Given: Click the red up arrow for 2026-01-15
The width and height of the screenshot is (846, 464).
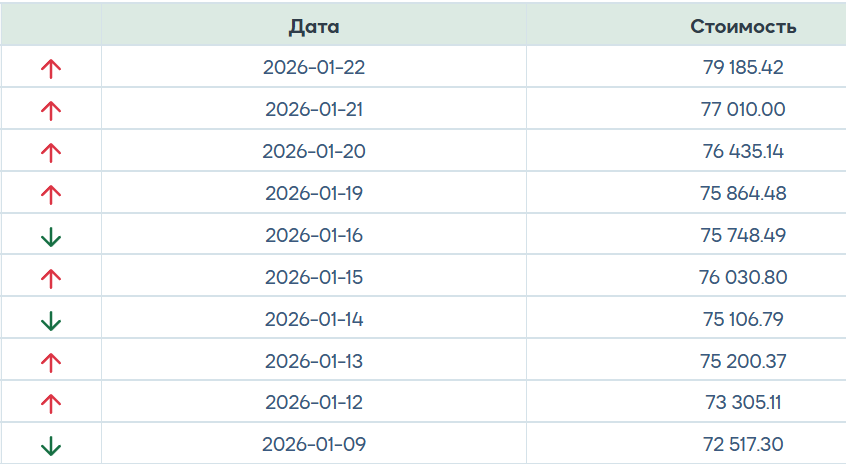Looking at the screenshot, I should (51, 278).
